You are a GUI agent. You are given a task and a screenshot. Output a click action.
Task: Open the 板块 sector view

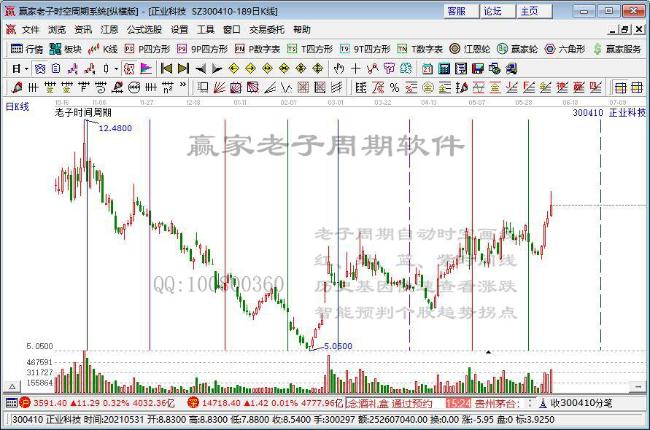click(x=65, y=49)
